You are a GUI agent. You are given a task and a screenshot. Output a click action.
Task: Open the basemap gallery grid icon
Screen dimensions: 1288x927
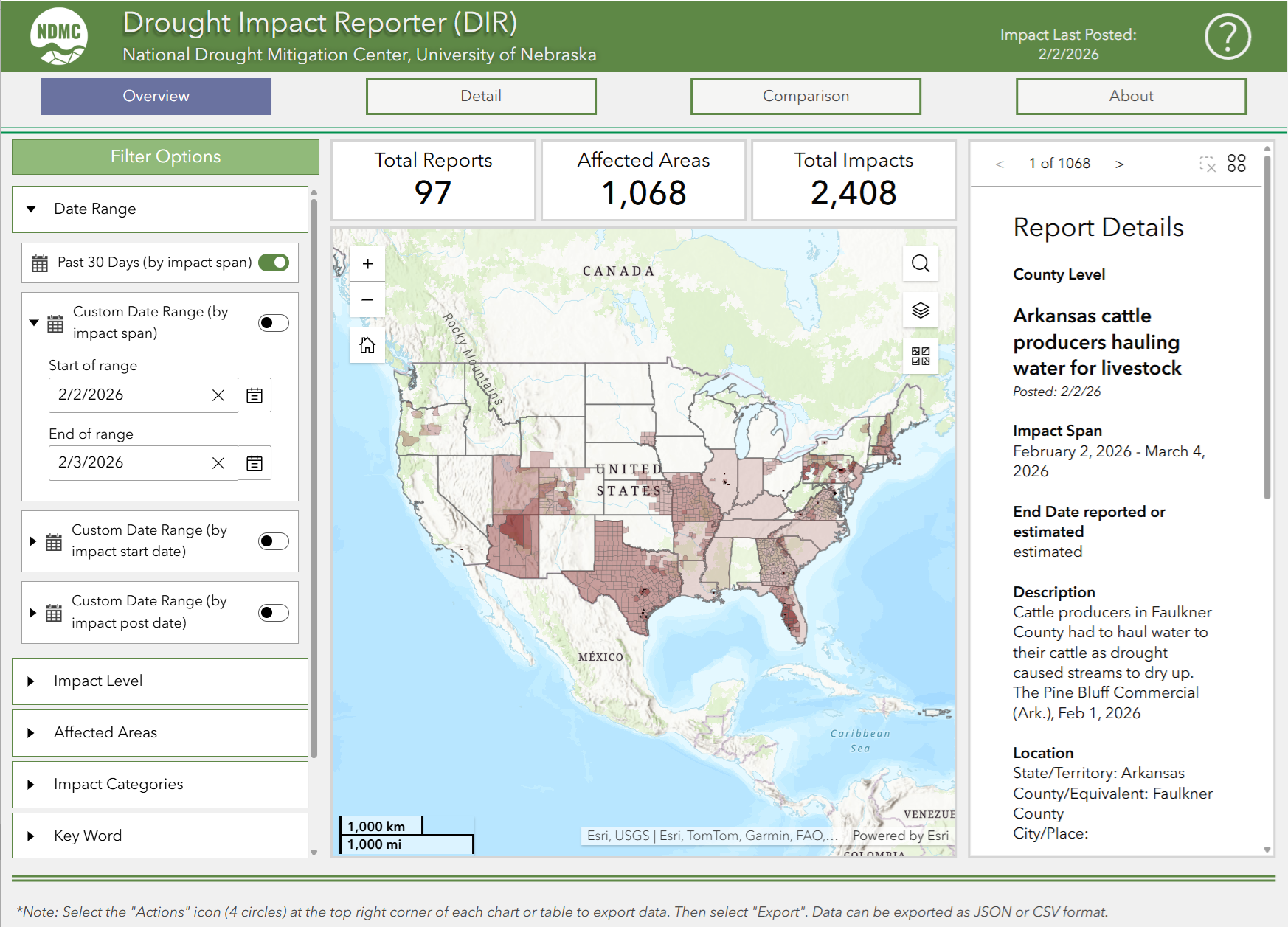[920, 357]
